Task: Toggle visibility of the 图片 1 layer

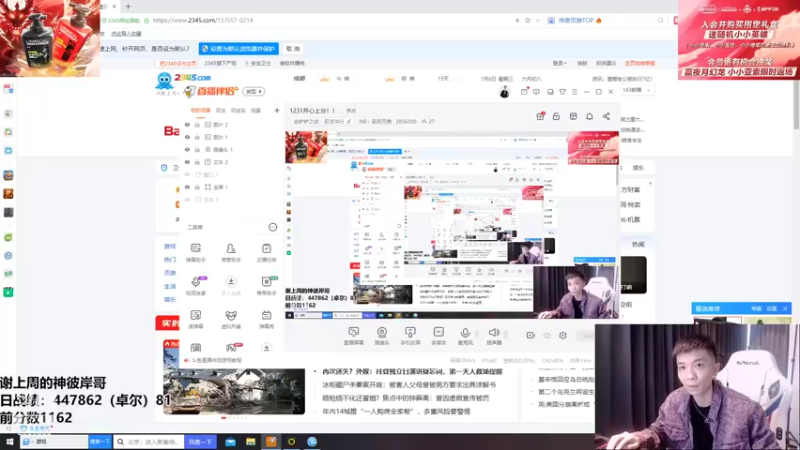Action: 188,137
